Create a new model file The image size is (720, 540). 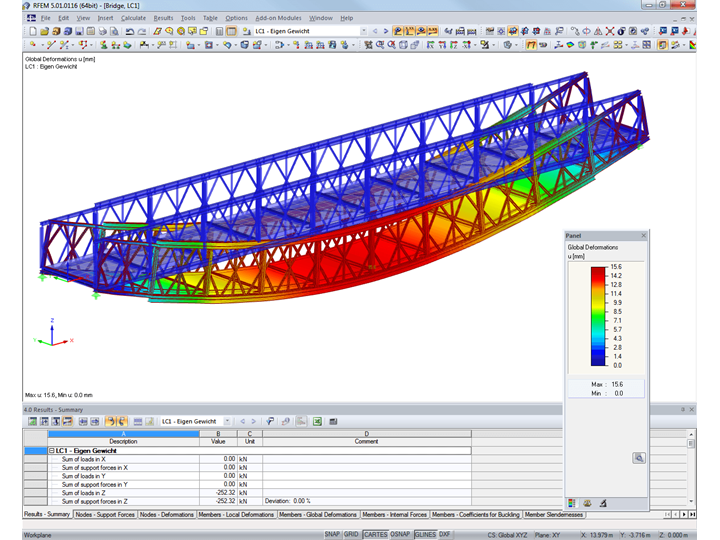click(x=33, y=31)
